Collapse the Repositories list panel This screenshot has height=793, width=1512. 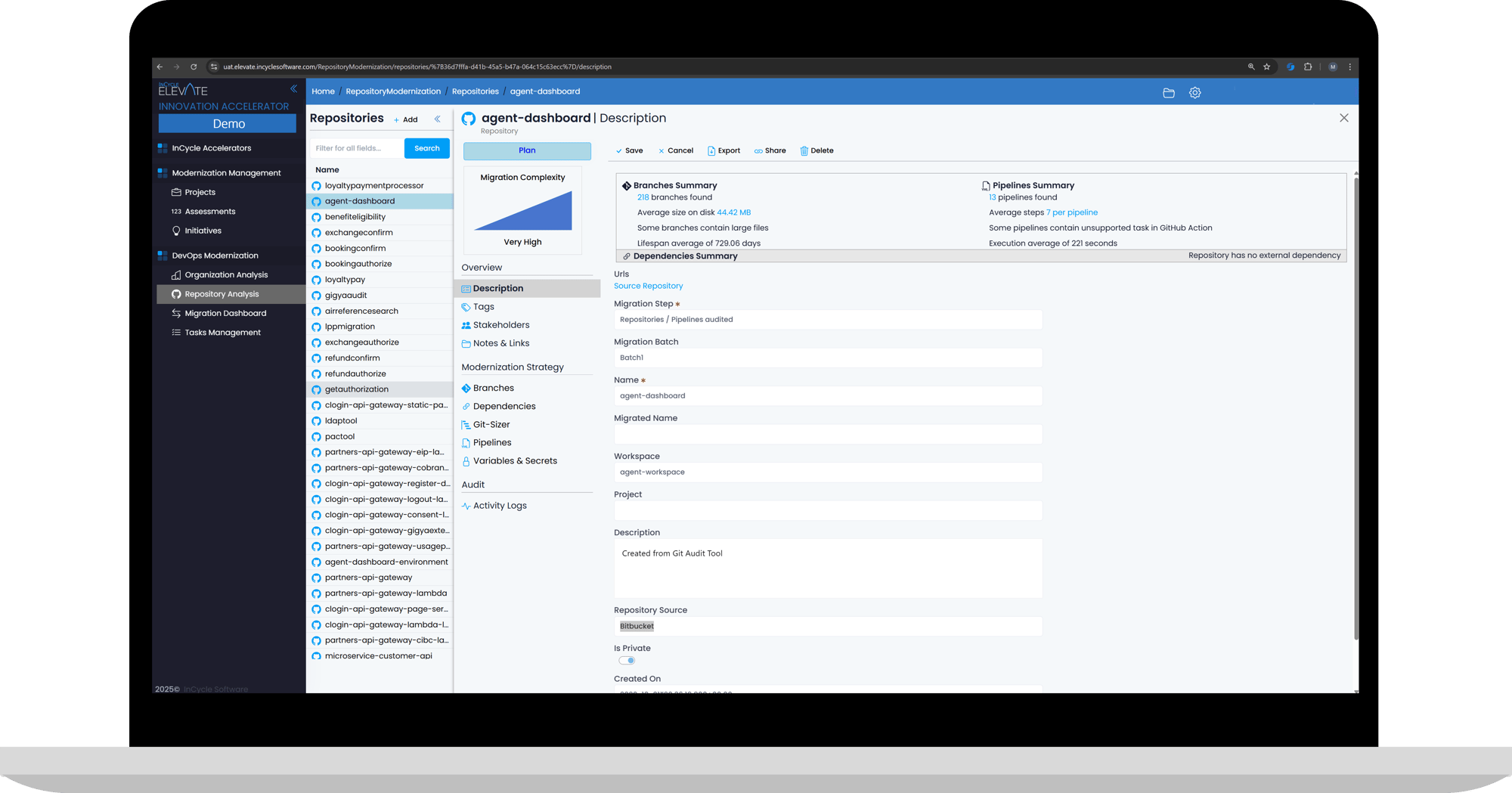(437, 119)
